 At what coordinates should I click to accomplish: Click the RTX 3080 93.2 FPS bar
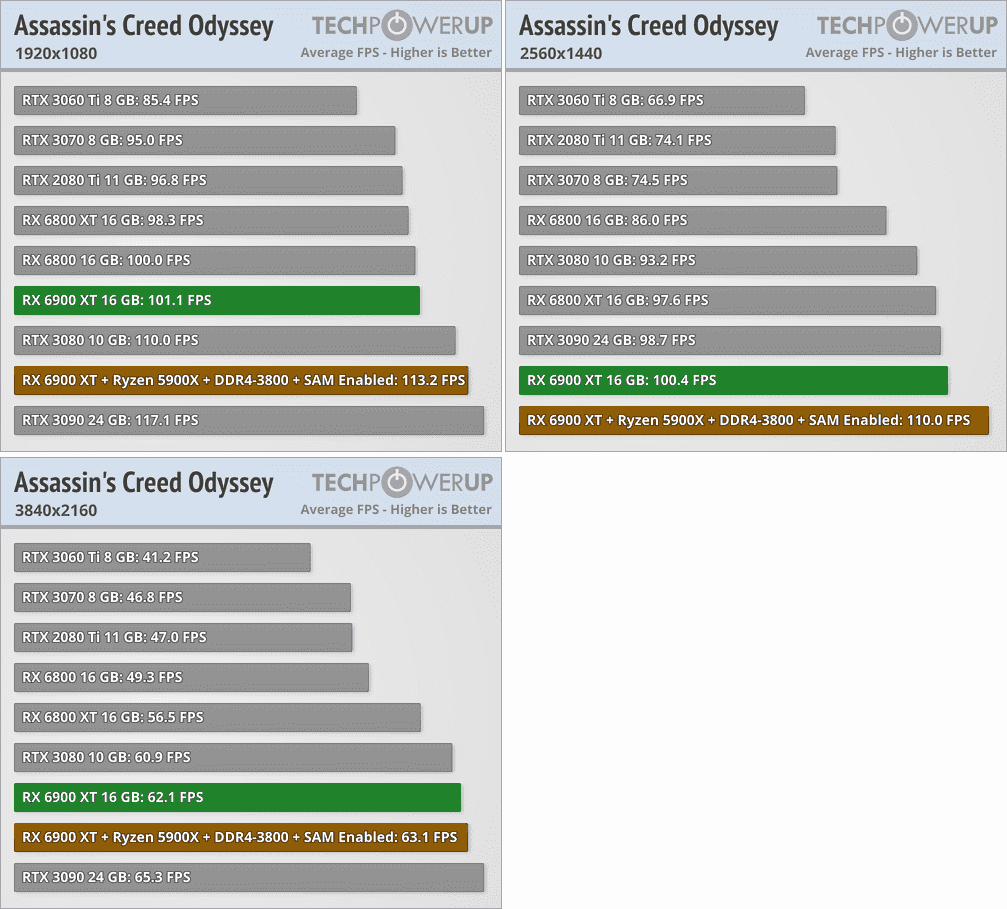[x=718, y=260]
